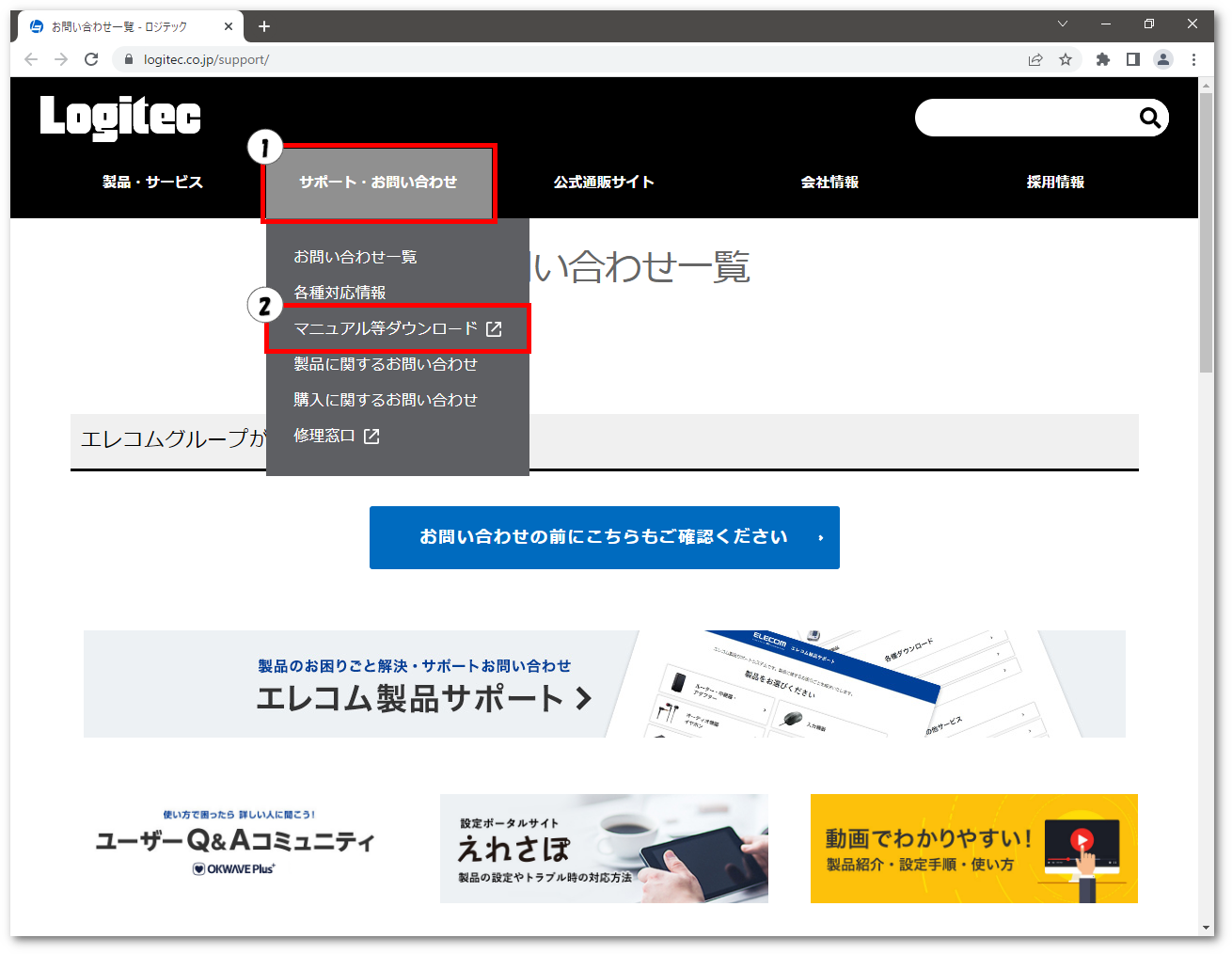Screen dimensions: 1232x954
Task: Open えれさぽ portal banner
Action: pos(604,849)
